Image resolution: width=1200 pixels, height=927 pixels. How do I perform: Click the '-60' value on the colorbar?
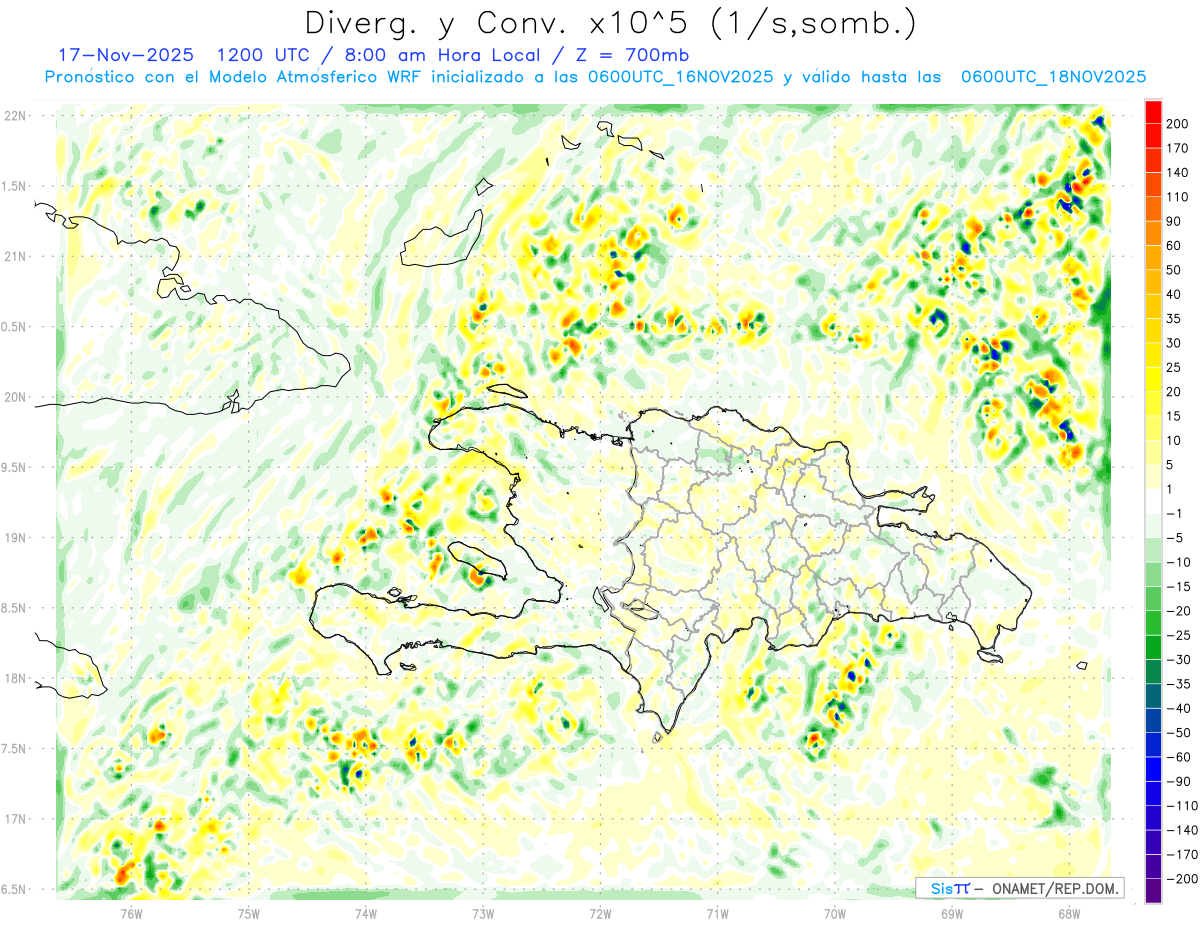point(1178,757)
